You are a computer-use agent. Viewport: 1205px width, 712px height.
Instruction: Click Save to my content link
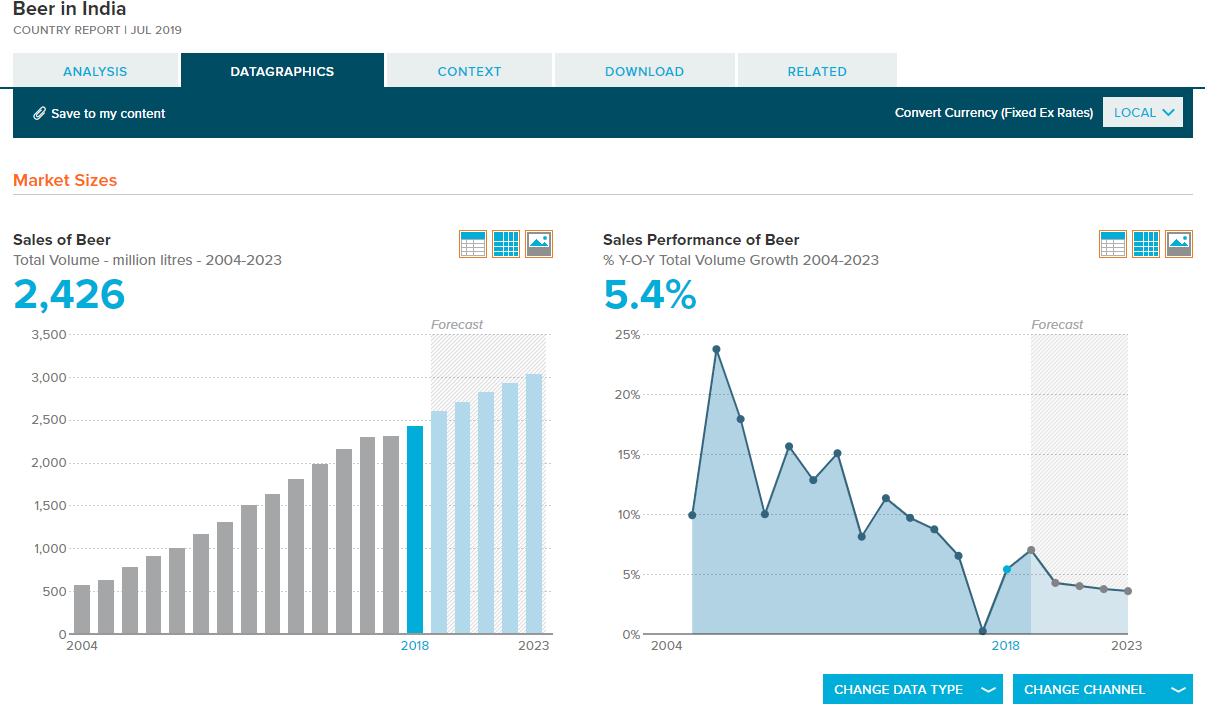pos(108,114)
